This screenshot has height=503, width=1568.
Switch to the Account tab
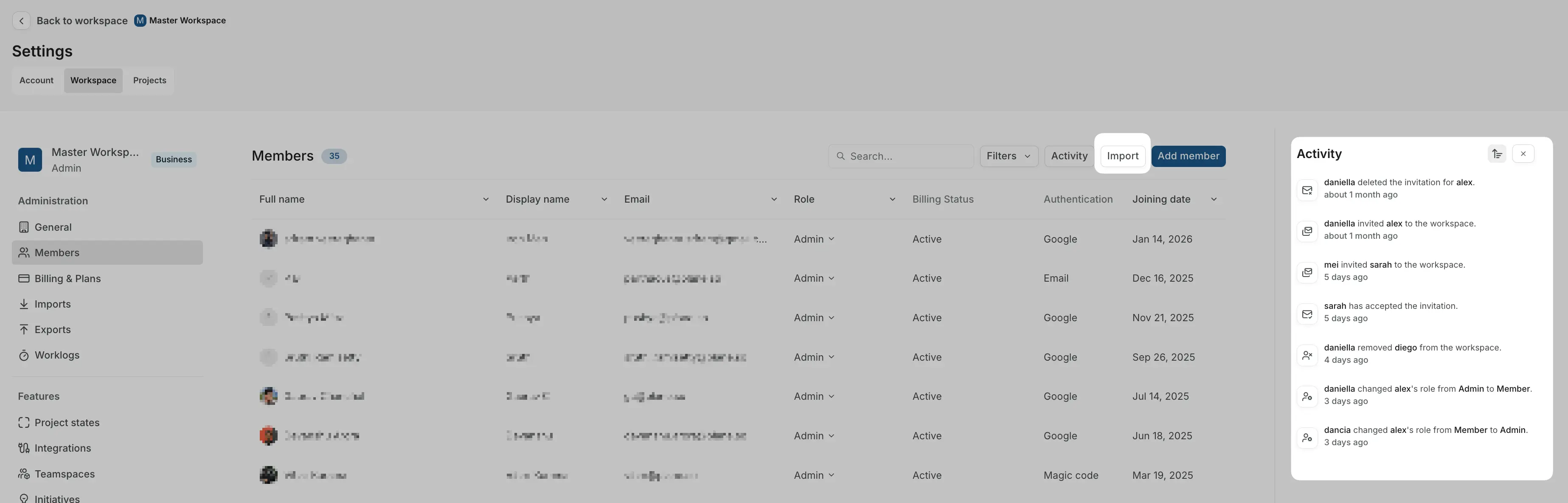[x=37, y=80]
